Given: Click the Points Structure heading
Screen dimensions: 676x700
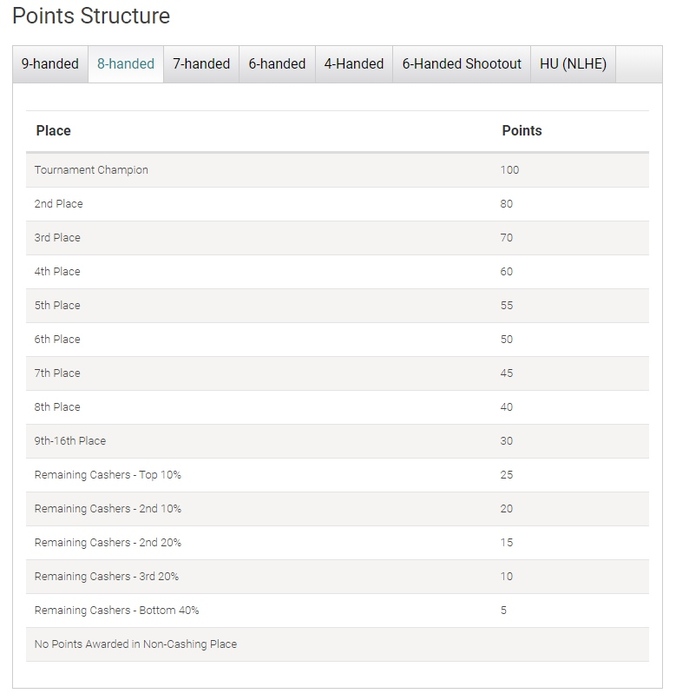Looking at the screenshot, I should click(x=91, y=16).
